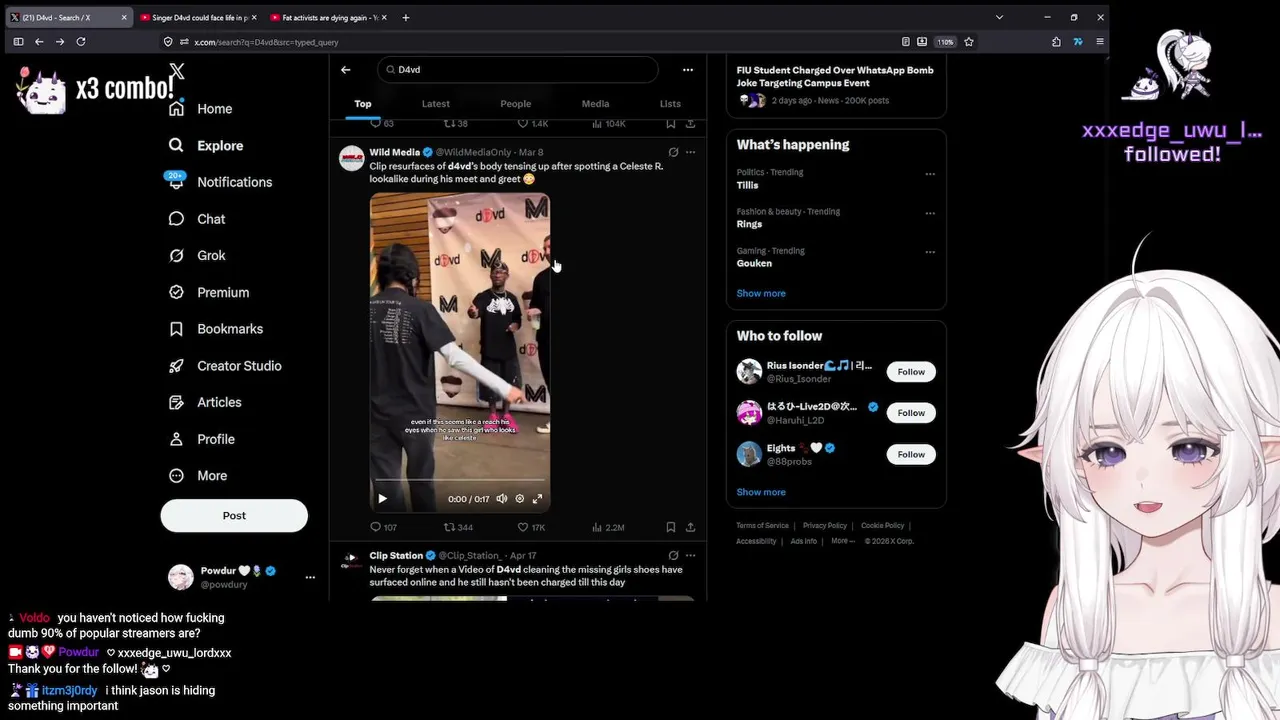The width and height of the screenshot is (1280, 720).
Task: Share the Wild Media post
Action: pyautogui.click(x=690, y=527)
